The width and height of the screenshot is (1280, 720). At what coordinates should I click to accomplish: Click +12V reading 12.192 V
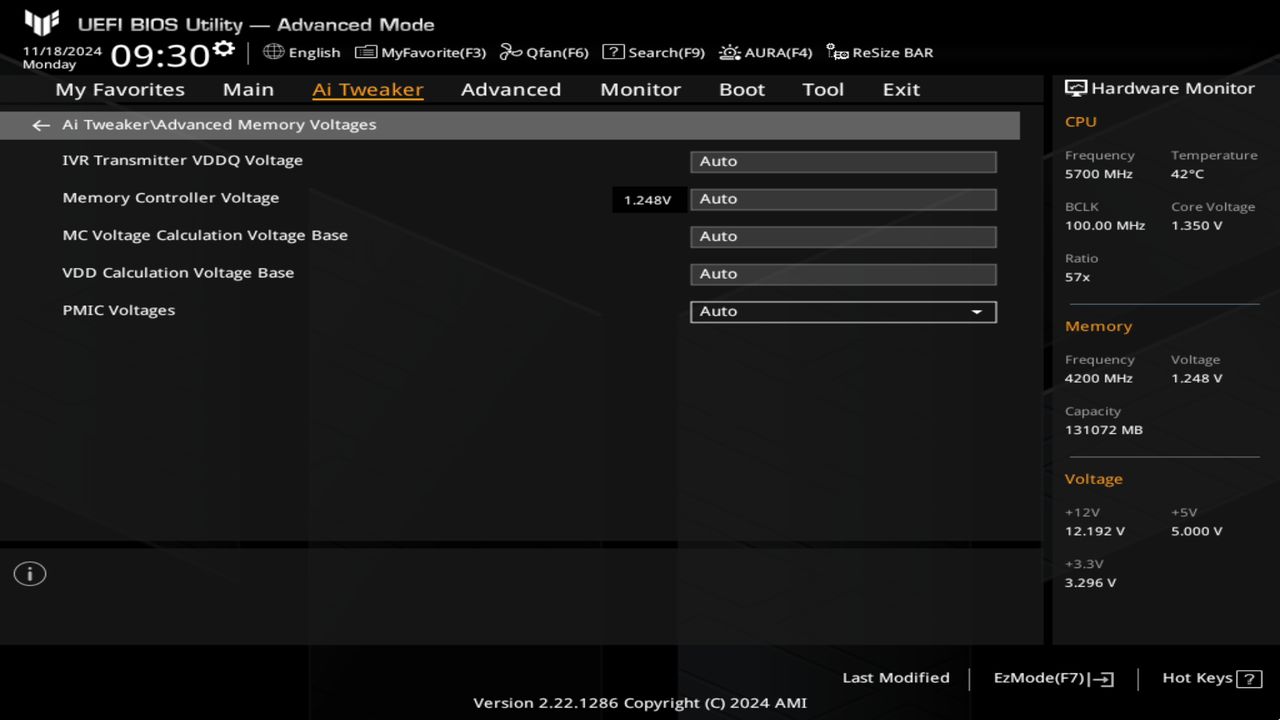1095,532
